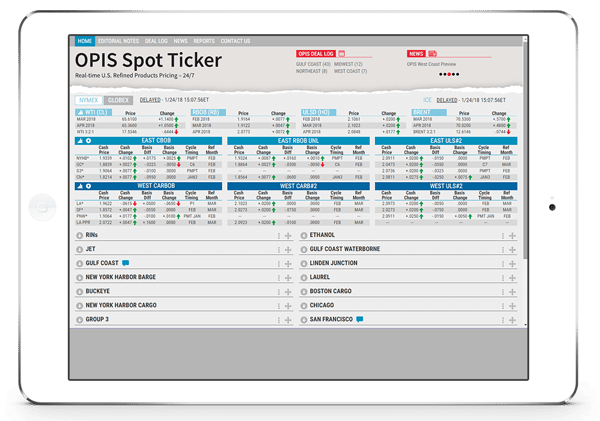
Task: Expand the GULF COAST section
Action: (80, 264)
